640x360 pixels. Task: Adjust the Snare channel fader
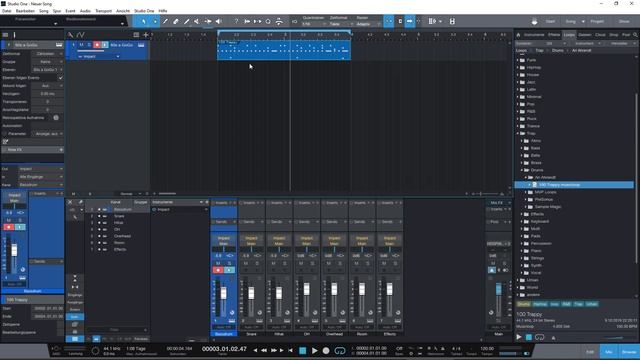[251, 293]
